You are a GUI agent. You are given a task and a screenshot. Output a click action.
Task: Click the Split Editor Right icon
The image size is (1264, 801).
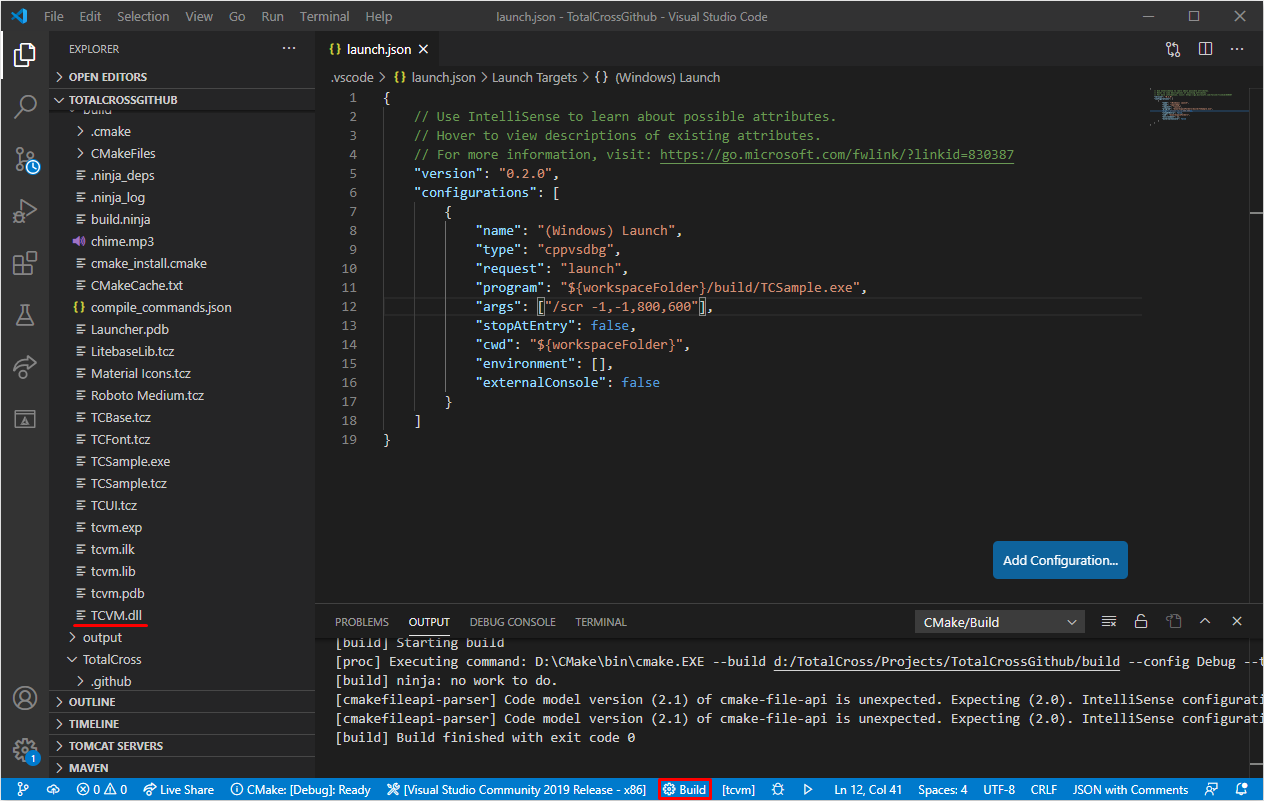coord(1205,49)
